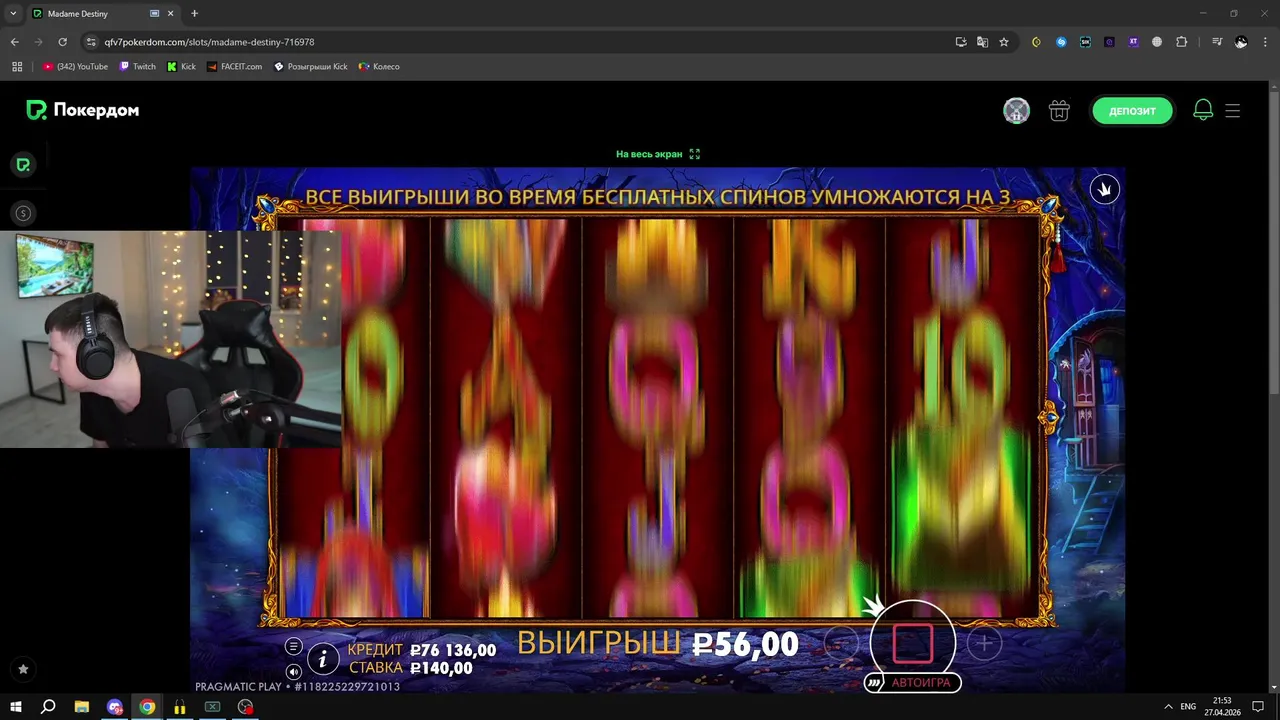
Task: Open Windows taskbar search
Action: [x=48, y=707]
